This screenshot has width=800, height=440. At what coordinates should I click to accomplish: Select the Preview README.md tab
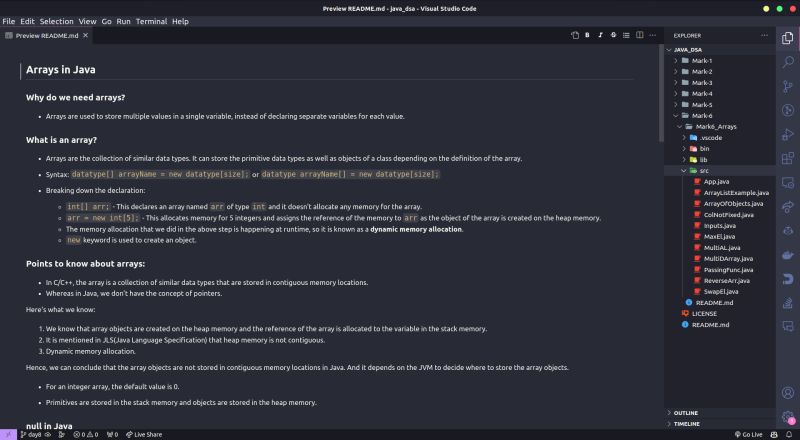click(x=46, y=35)
